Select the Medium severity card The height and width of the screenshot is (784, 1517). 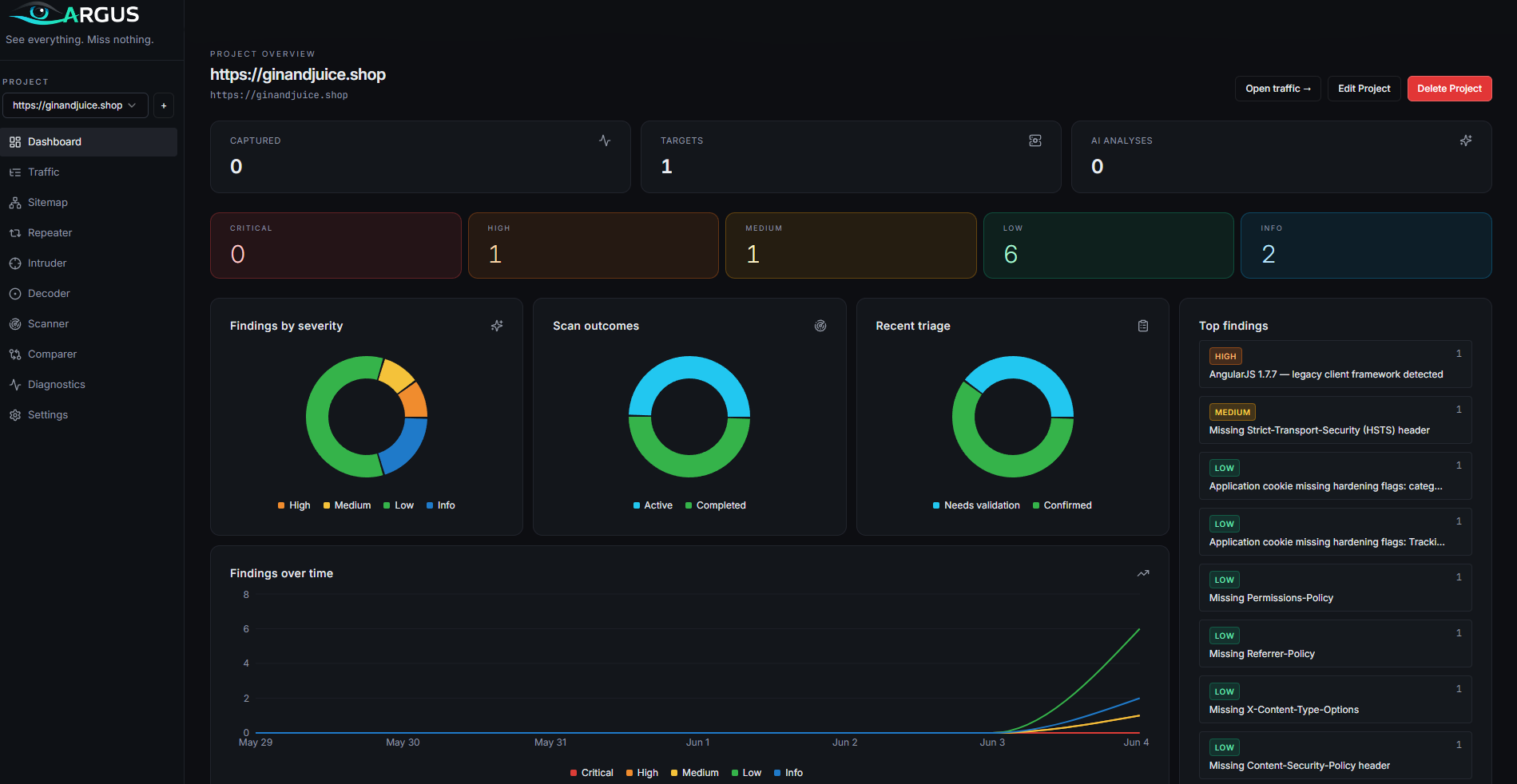tap(851, 246)
